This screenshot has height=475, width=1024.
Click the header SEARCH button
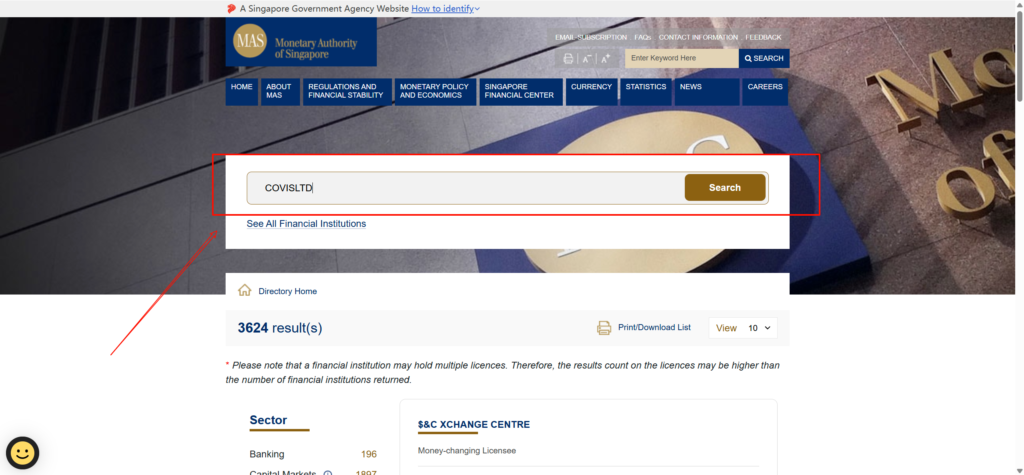763,59
